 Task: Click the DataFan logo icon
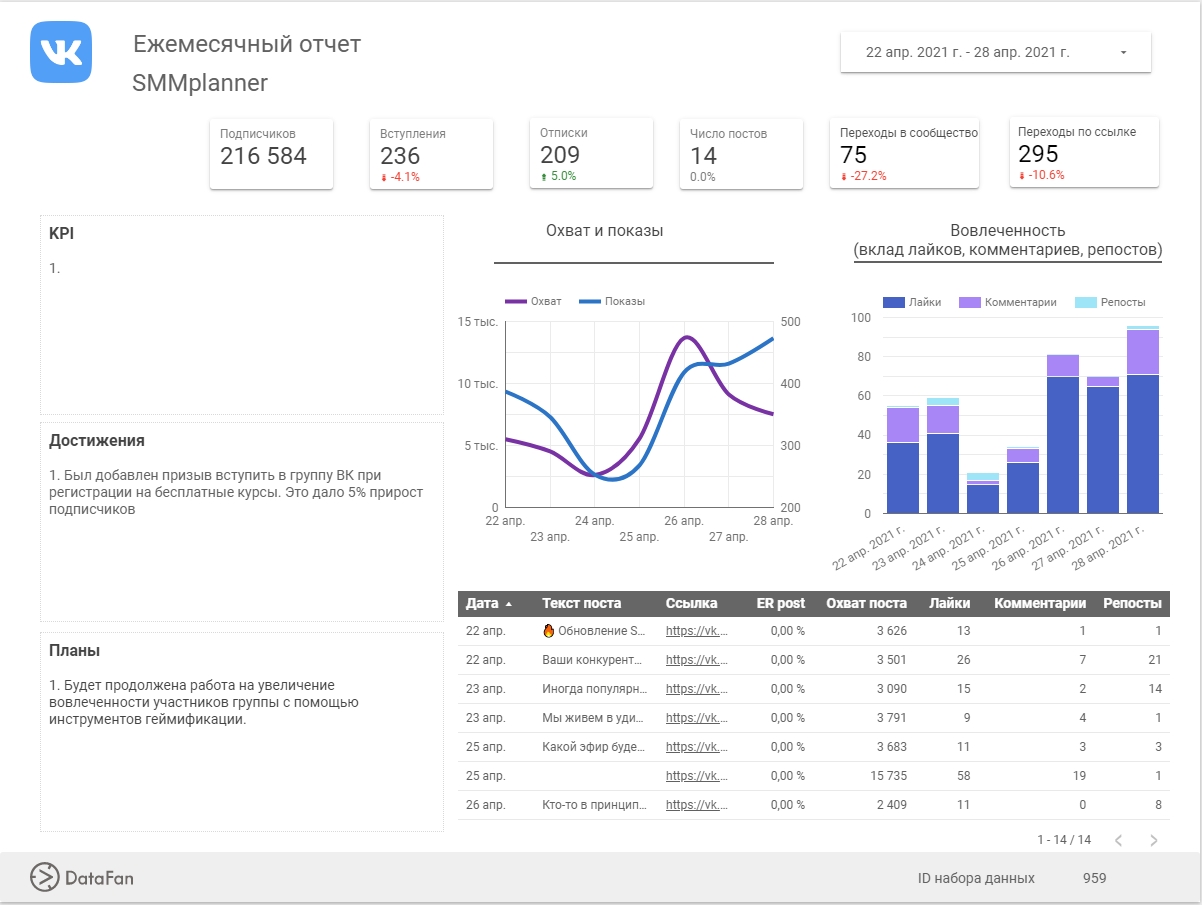pyautogui.click(x=45, y=877)
